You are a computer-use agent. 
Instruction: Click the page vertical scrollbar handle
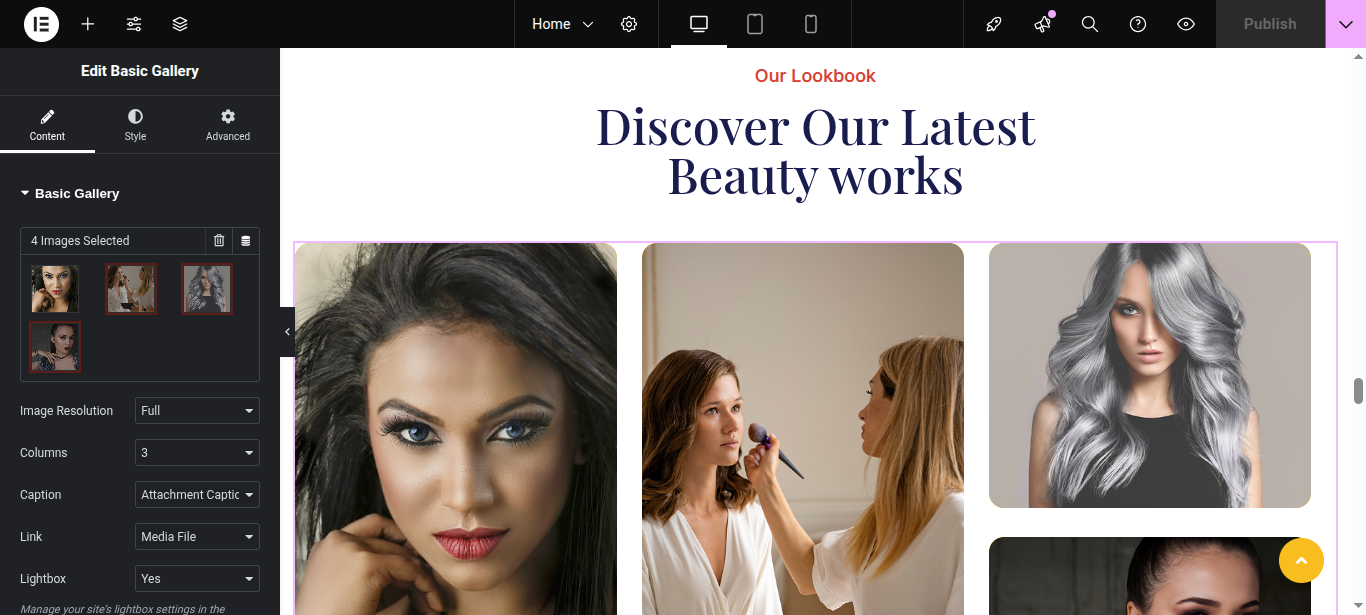pyautogui.click(x=1358, y=391)
